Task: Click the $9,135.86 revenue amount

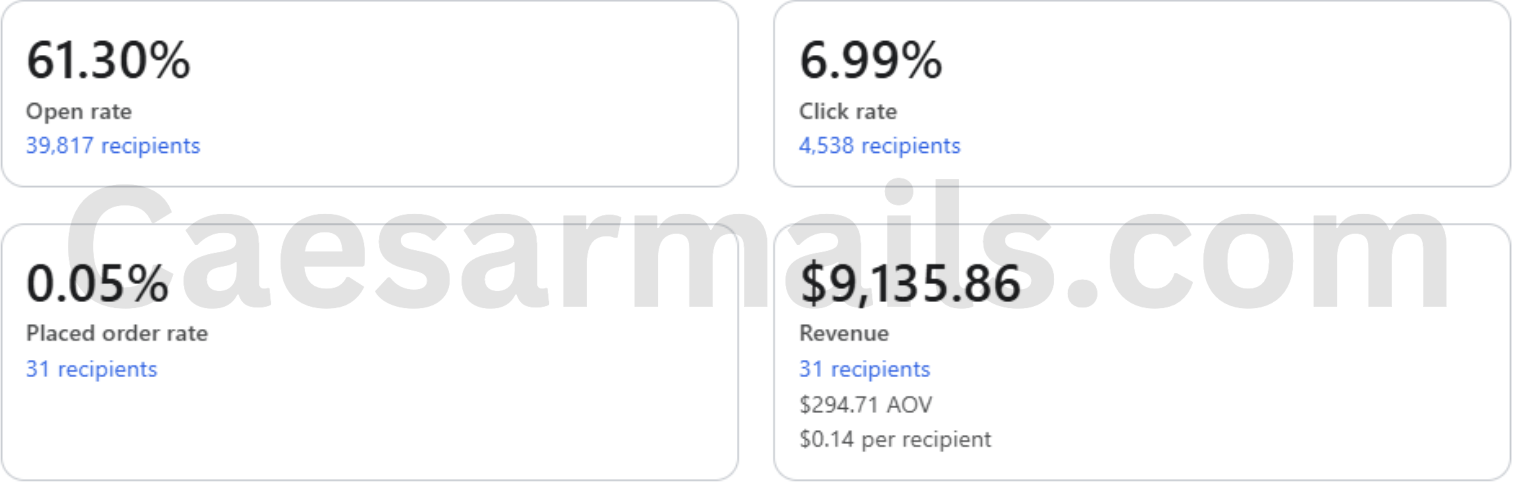Action: [910, 284]
